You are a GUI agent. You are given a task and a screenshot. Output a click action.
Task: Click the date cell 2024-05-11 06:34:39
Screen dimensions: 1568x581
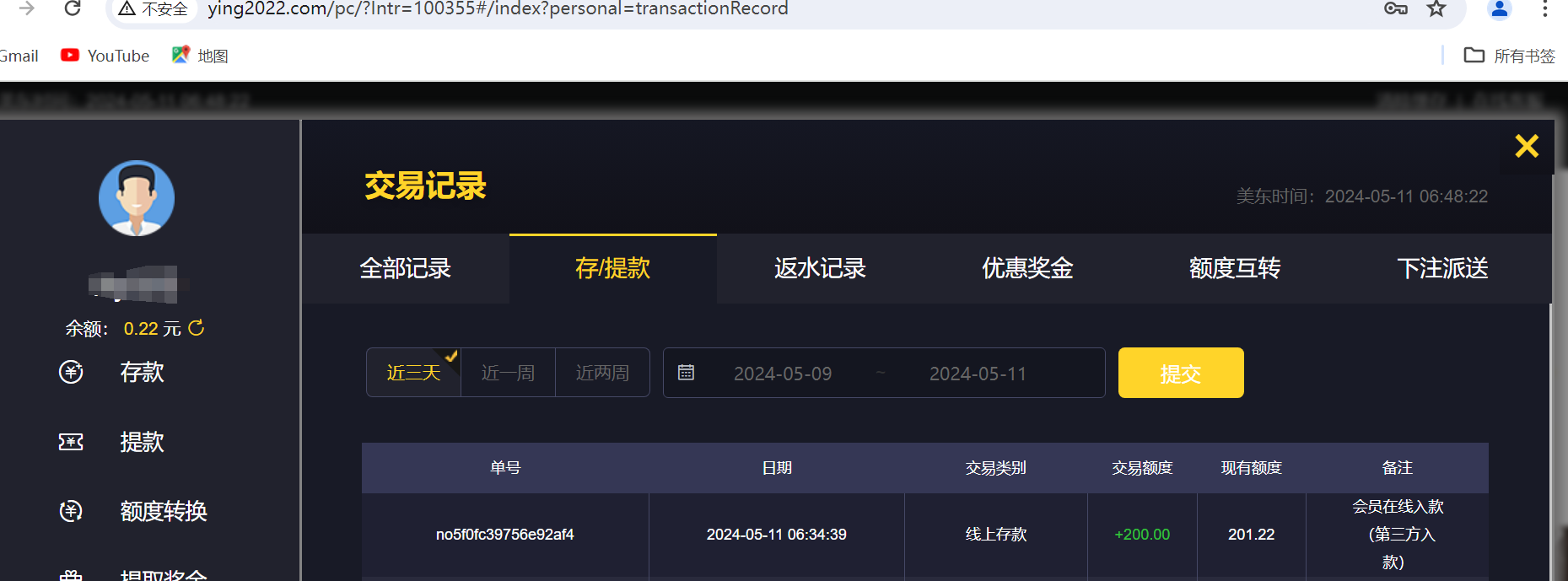point(777,535)
